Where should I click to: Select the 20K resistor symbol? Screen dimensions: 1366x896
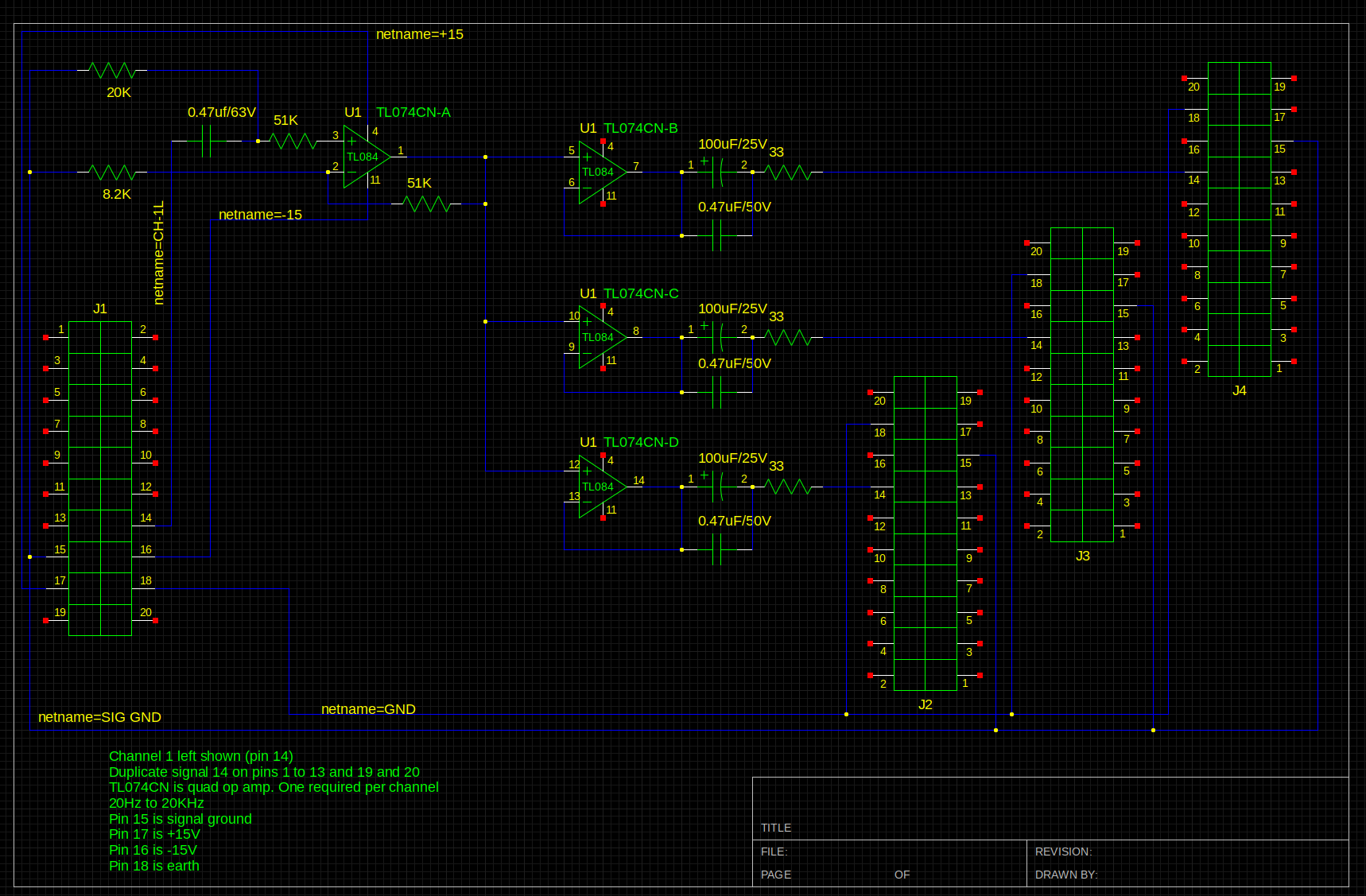tap(112, 70)
